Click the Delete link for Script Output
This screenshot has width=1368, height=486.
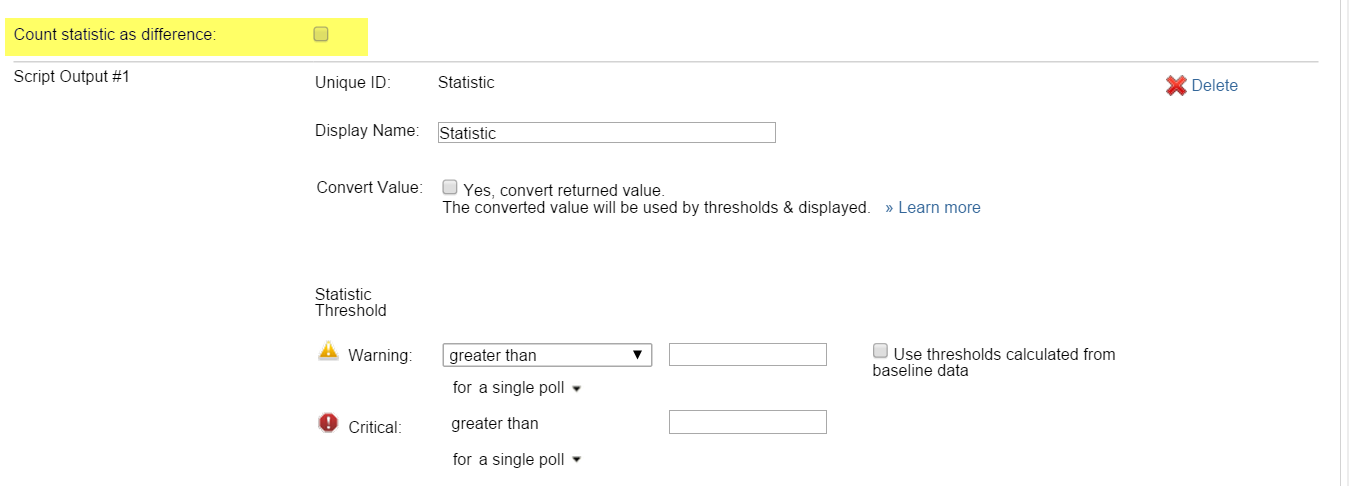coord(1214,86)
